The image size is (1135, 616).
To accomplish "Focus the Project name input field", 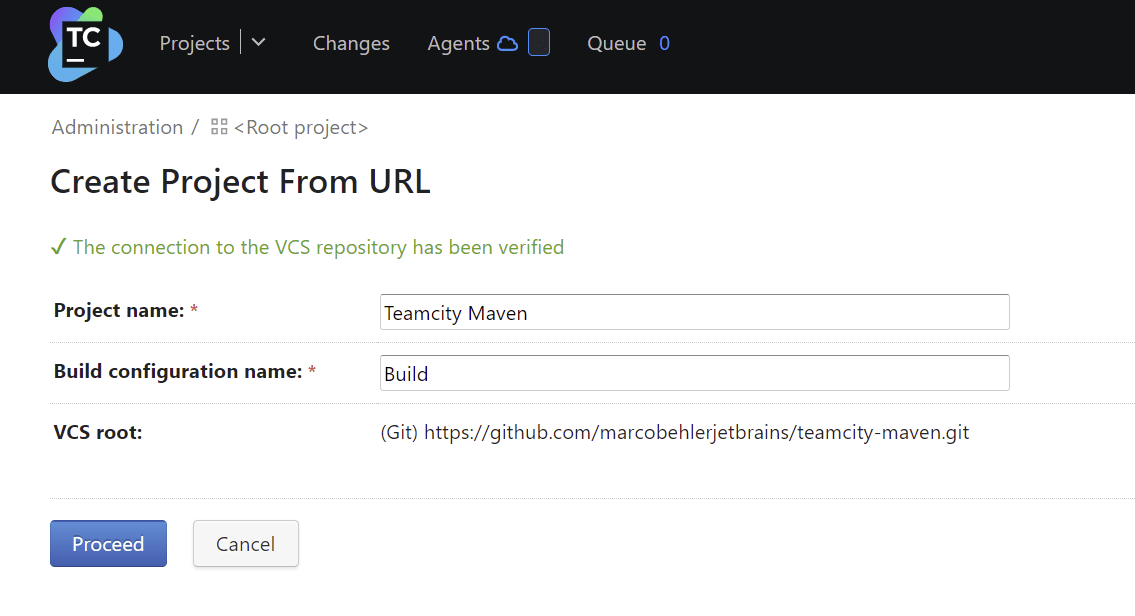I will 694,312.
